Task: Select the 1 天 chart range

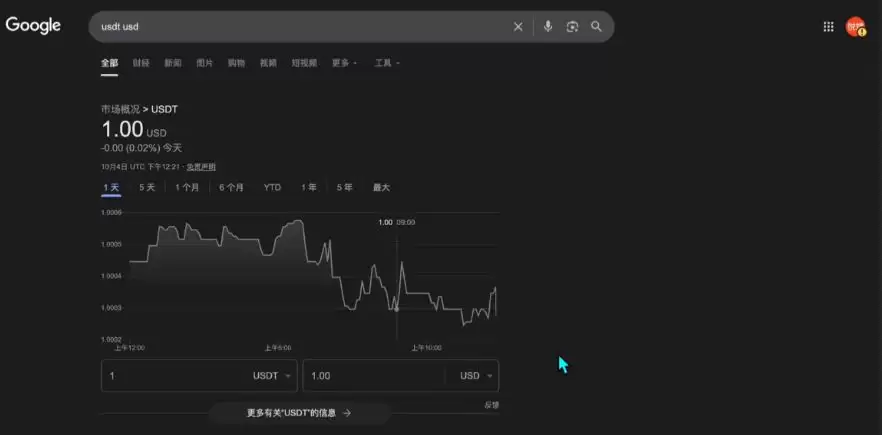Action: pyautogui.click(x=111, y=187)
